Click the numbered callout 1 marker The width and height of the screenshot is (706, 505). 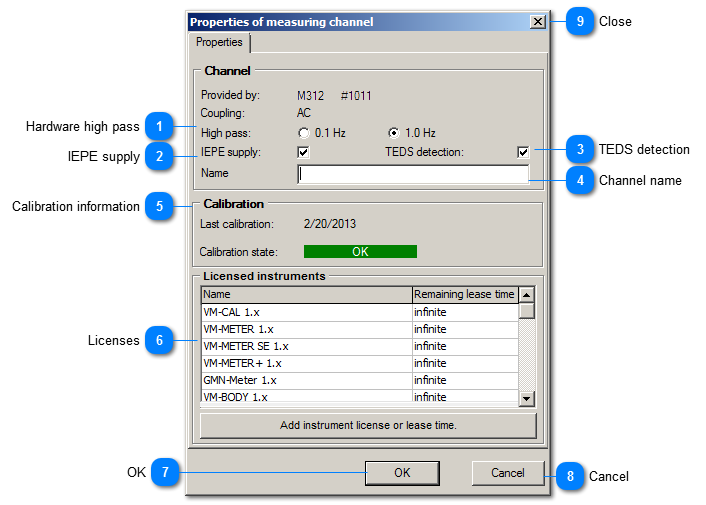[x=157, y=127]
